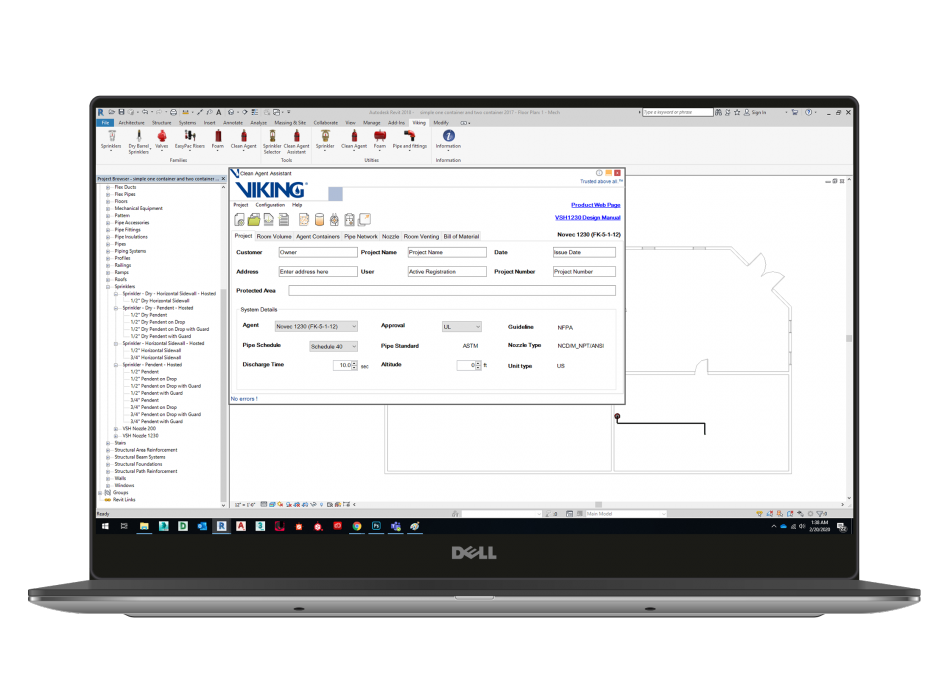933x700 pixels.
Task: Open EasyPac Risers family tool
Action: click(x=189, y=139)
